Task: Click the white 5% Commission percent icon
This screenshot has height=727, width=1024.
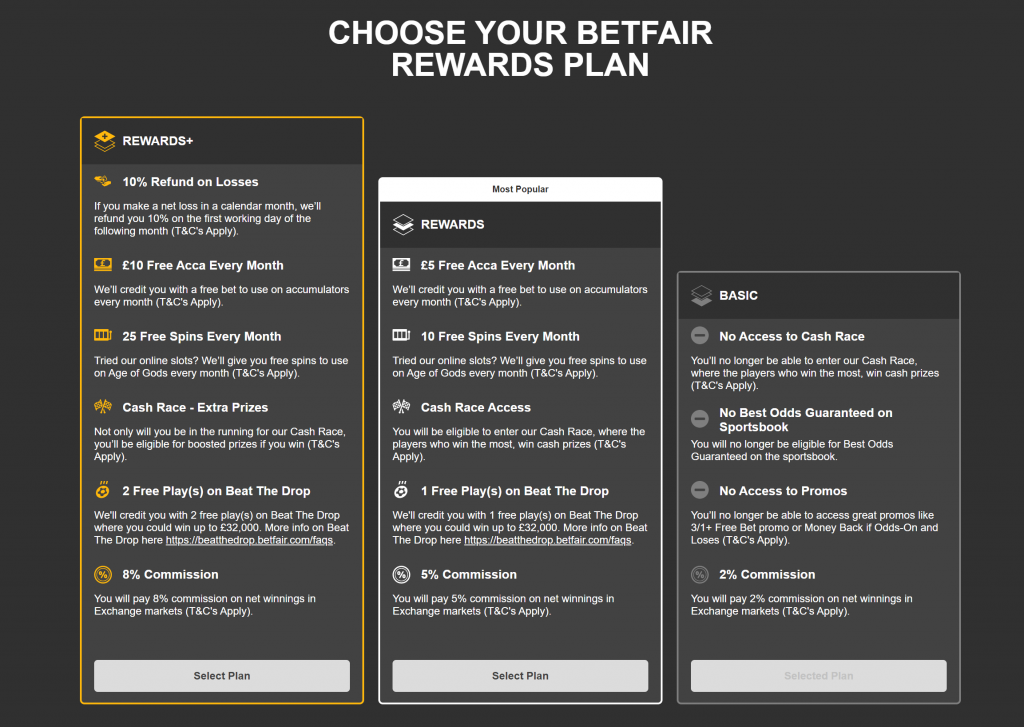Action: pos(401,575)
